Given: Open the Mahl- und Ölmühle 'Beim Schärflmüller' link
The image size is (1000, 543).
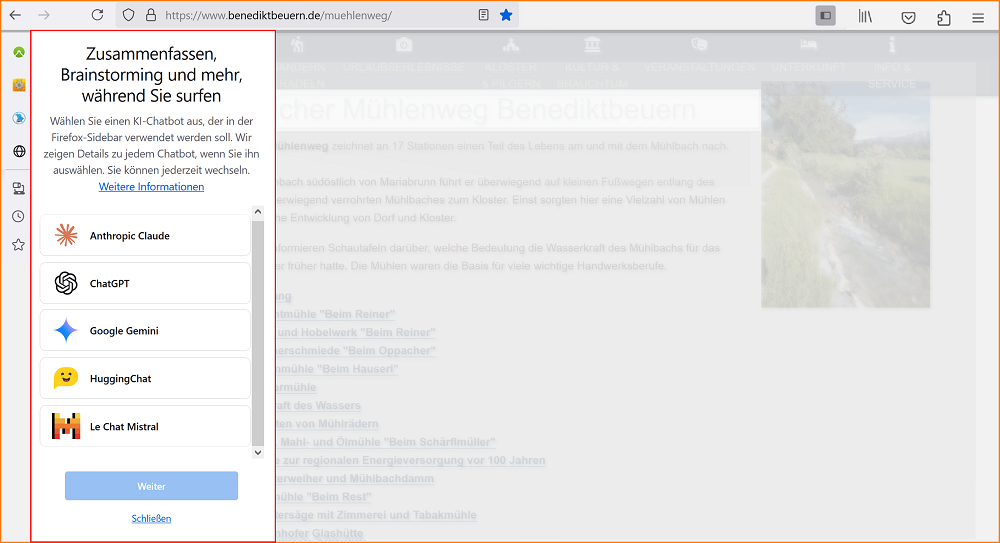Looking at the screenshot, I should point(386,442).
